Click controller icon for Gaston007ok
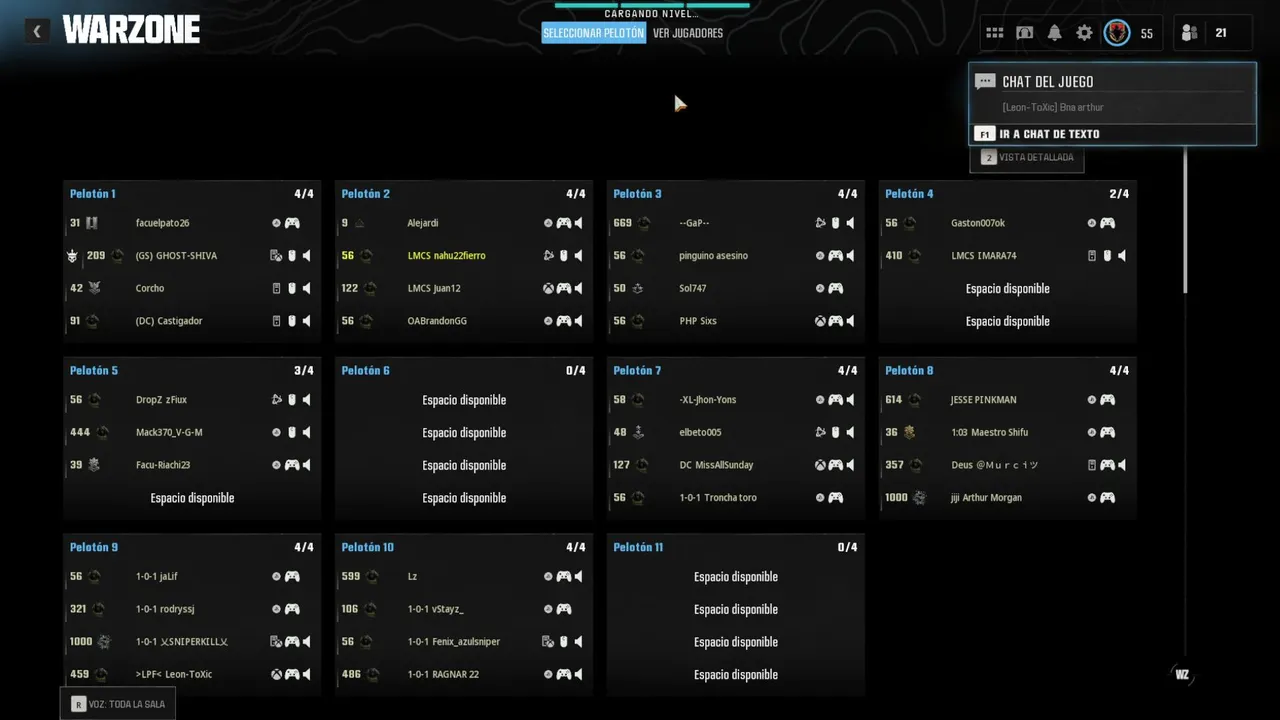Viewport: 1280px width, 720px height. pyautogui.click(x=1107, y=223)
